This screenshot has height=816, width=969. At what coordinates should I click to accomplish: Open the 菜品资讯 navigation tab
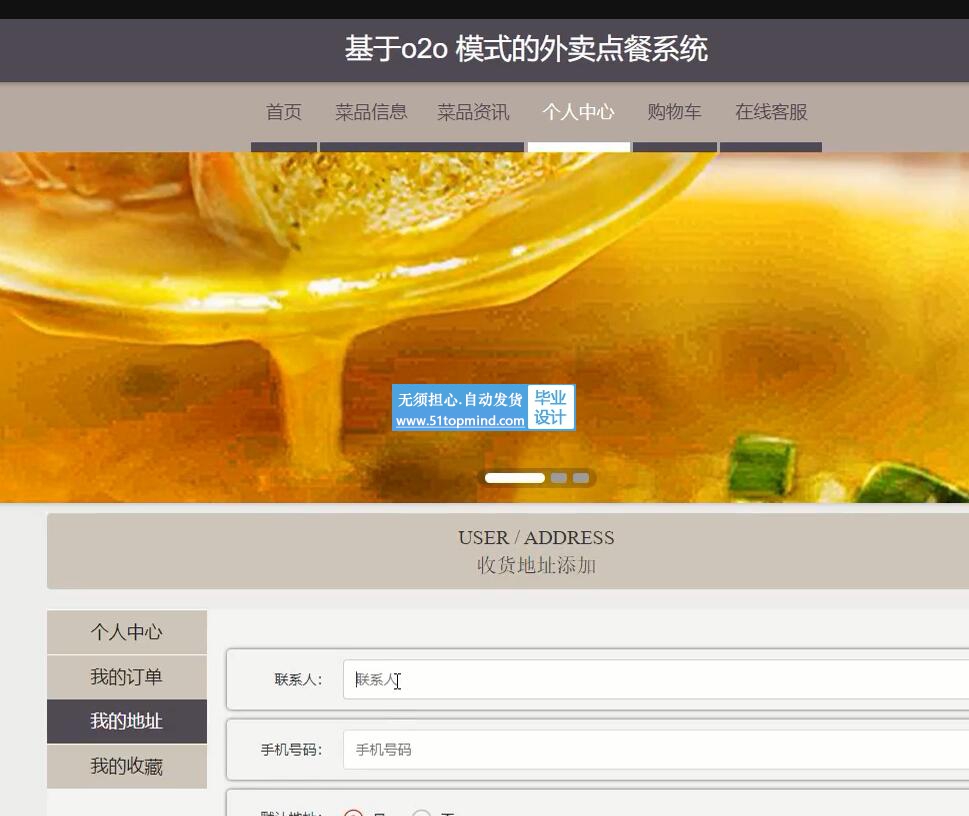(473, 113)
